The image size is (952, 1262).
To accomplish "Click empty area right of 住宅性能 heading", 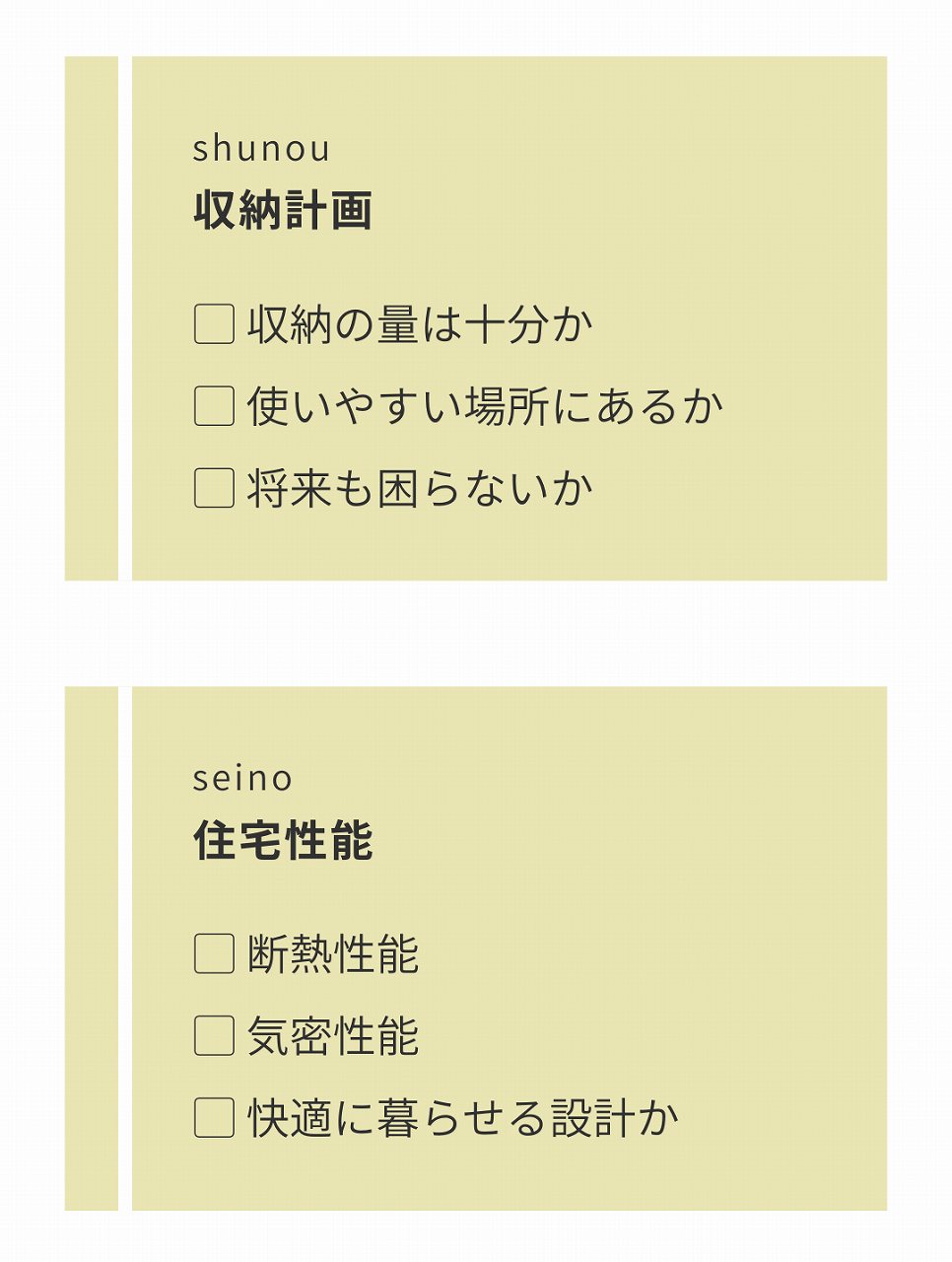I will pos(631,841).
